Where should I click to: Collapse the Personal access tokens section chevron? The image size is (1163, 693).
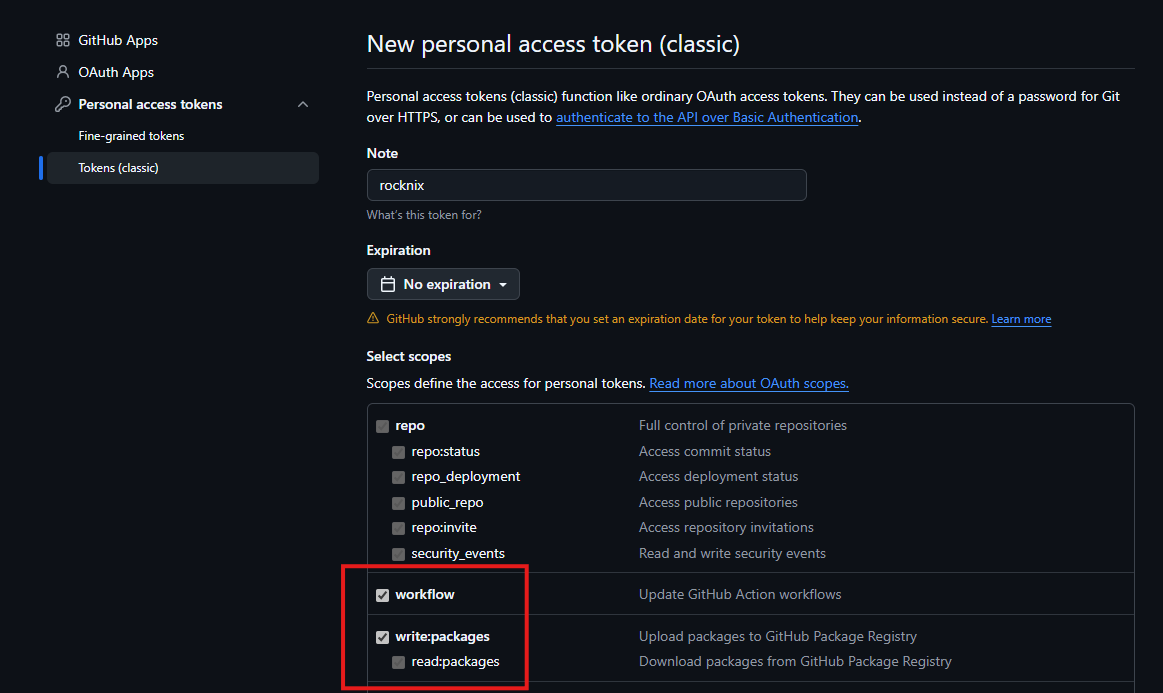point(303,104)
